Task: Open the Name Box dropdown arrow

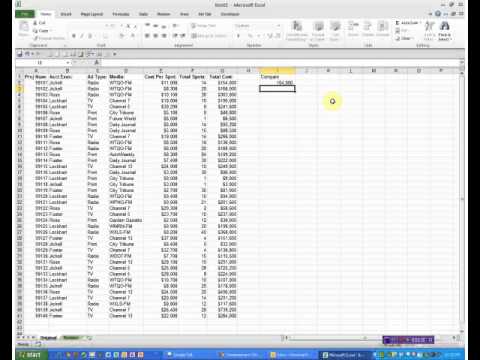Action: pyautogui.click(x=68, y=63)
